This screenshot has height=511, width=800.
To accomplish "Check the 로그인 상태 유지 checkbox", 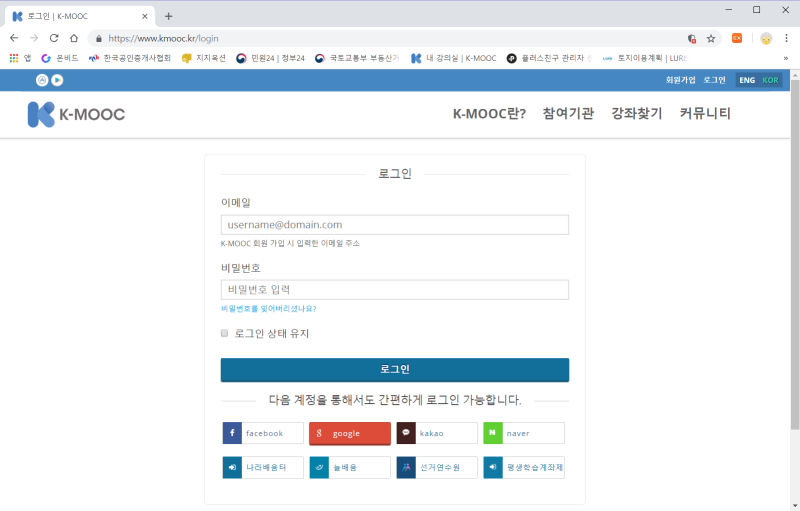I will pyautogui.click(x=224, y=333).
